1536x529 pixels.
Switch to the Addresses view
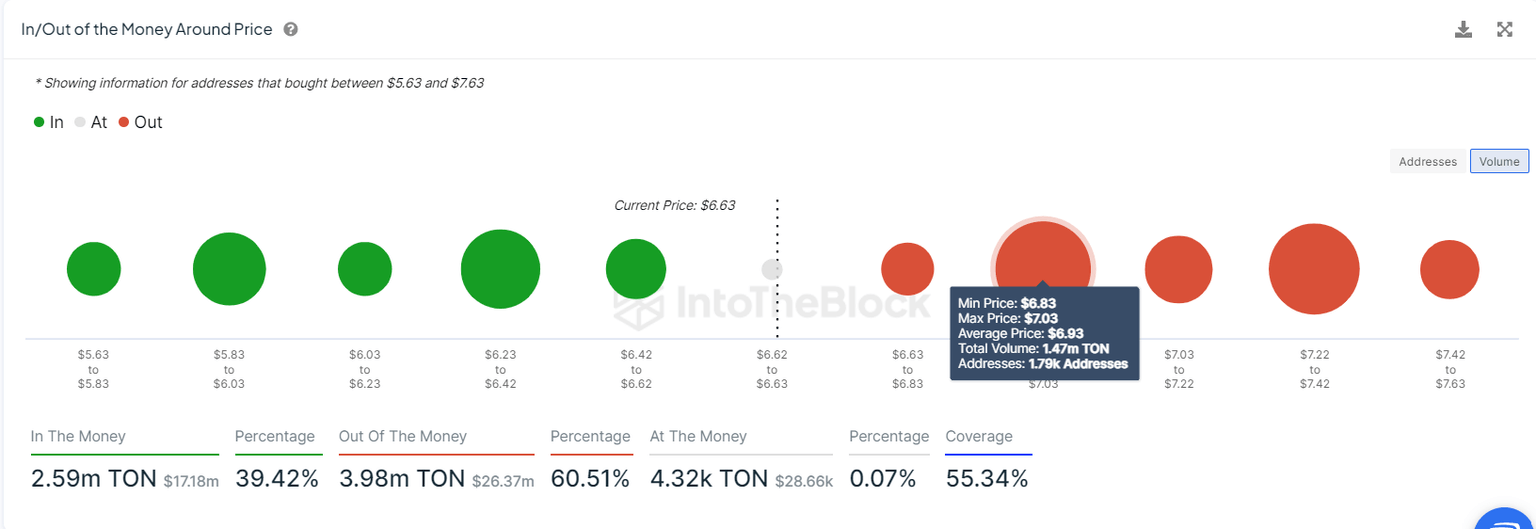(x=1427, y=161)
